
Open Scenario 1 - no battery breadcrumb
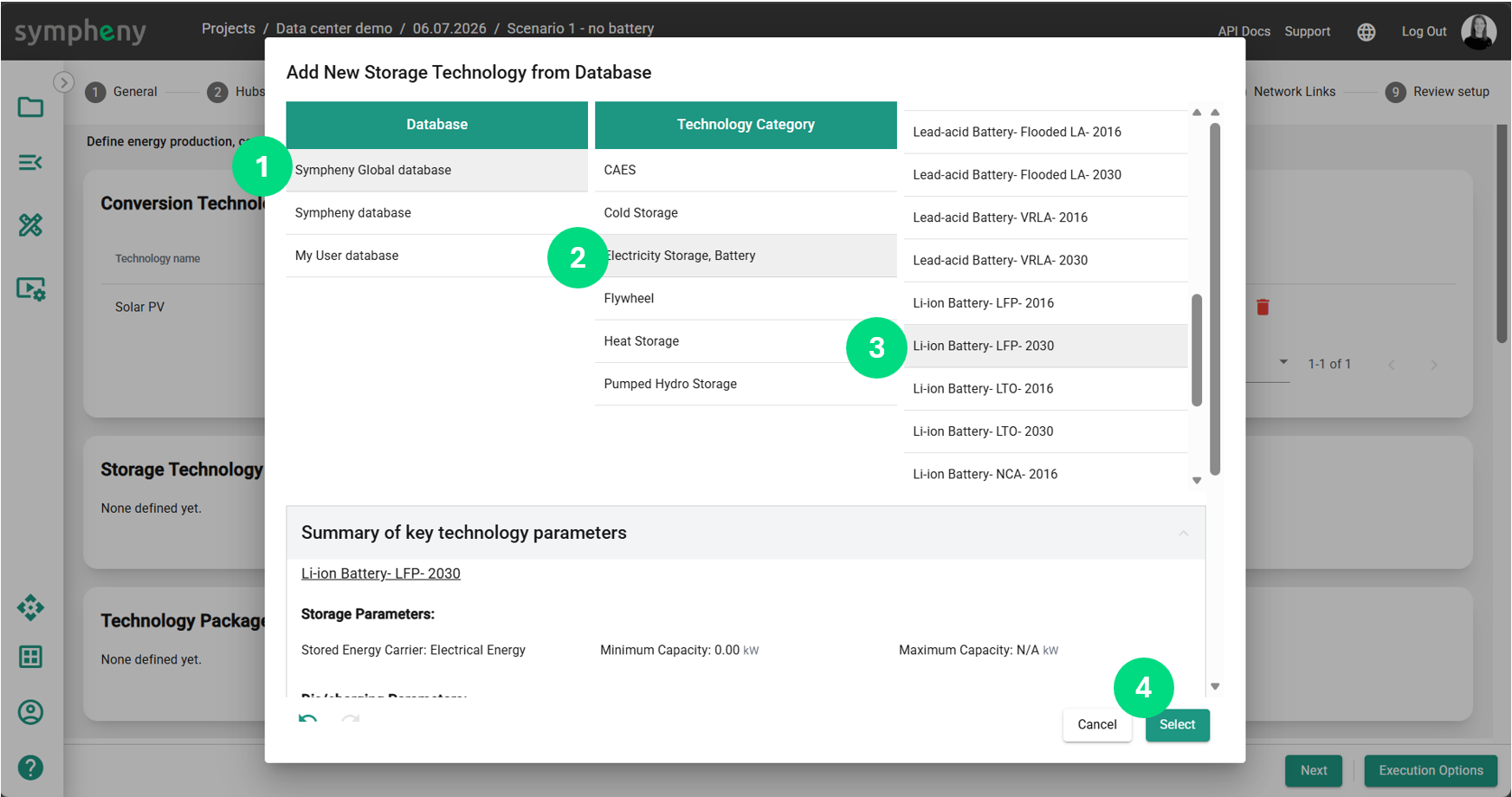click(580, 29)
